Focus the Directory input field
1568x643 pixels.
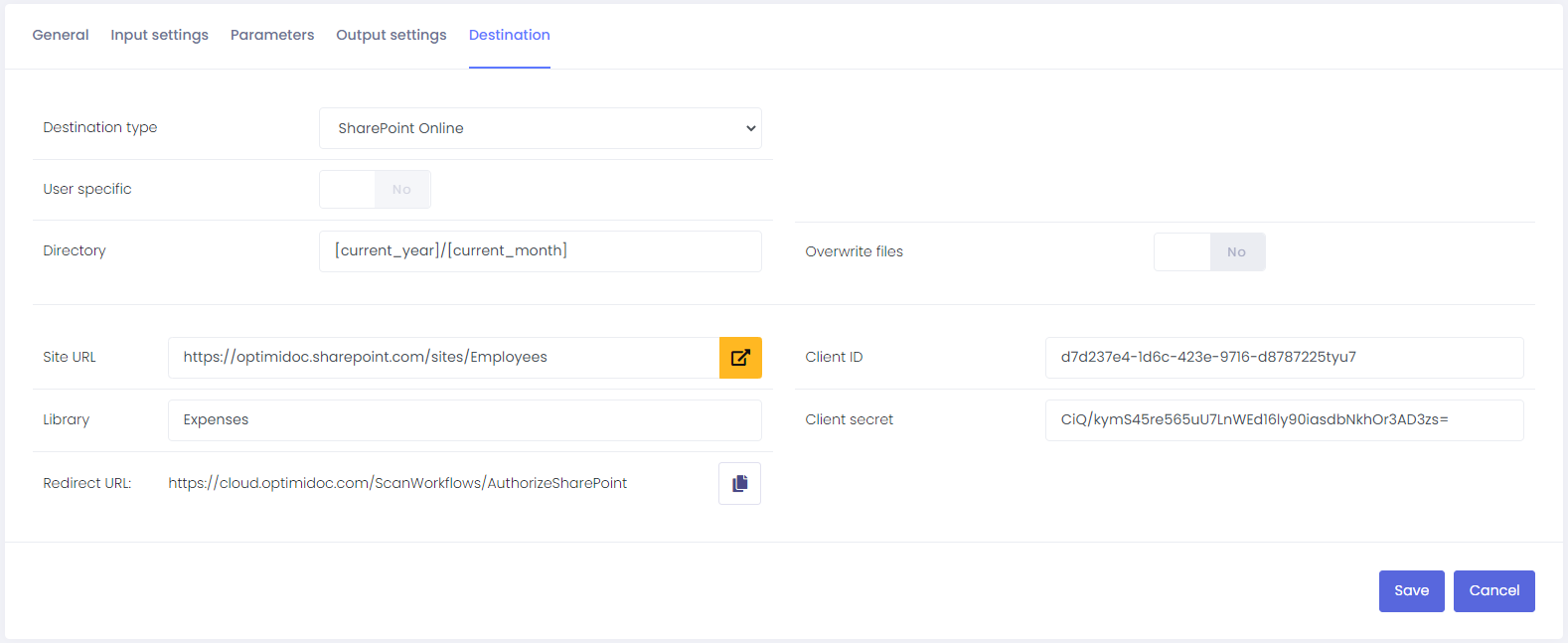[x=541, y=251]
